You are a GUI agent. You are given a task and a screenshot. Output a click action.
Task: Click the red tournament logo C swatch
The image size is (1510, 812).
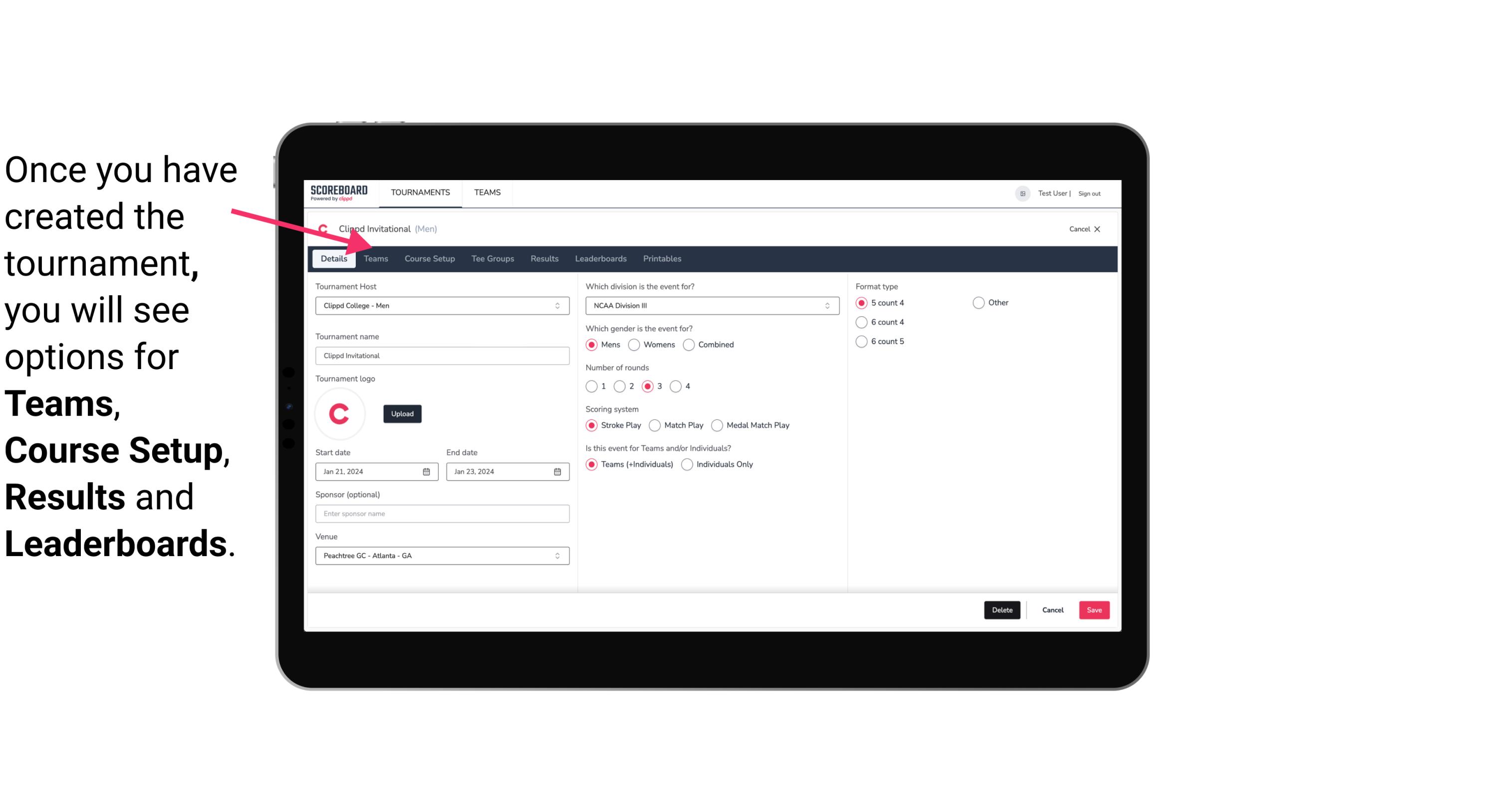point(340,412)
